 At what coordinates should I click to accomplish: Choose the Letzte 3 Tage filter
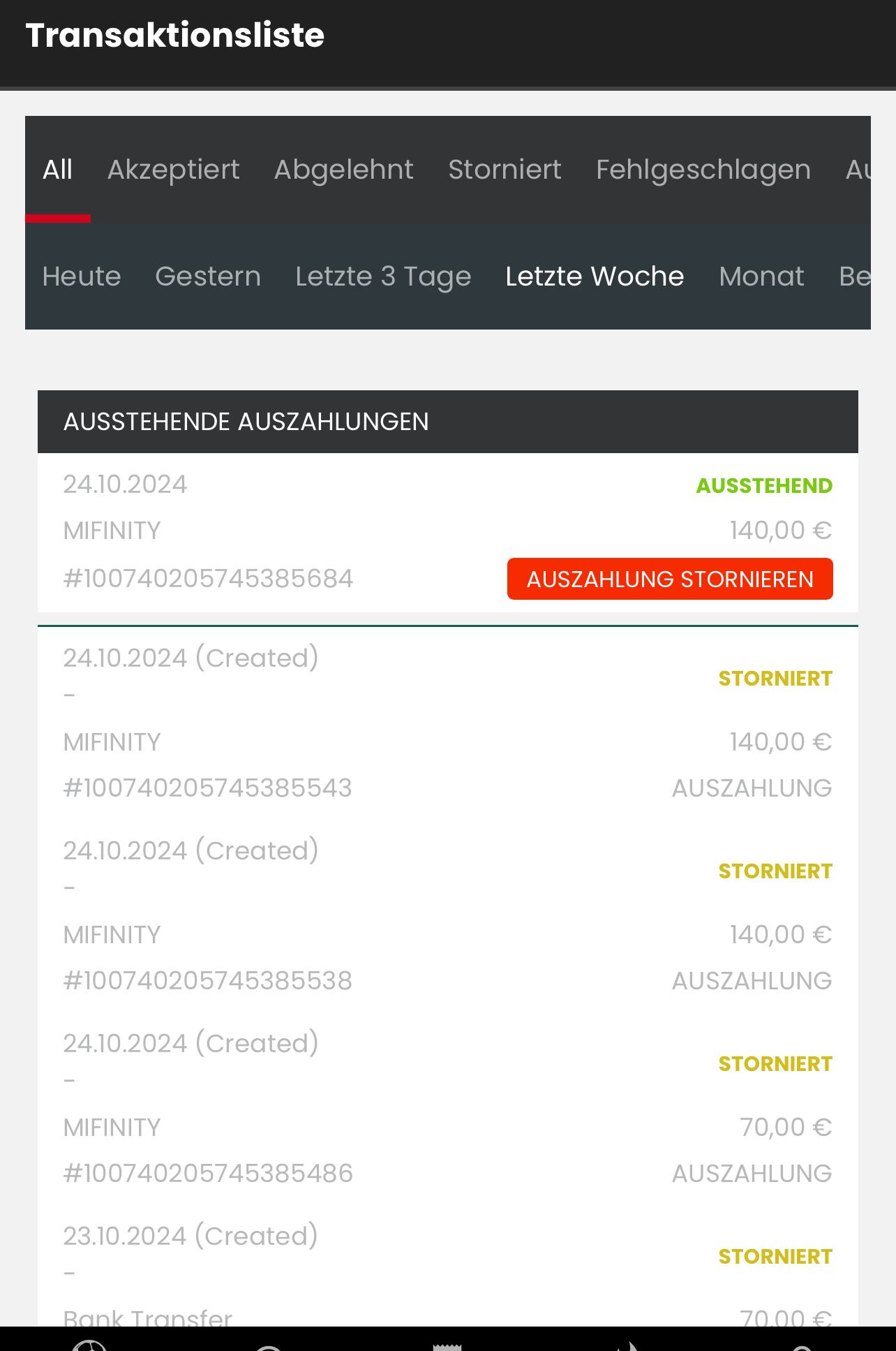coord(383,276)
